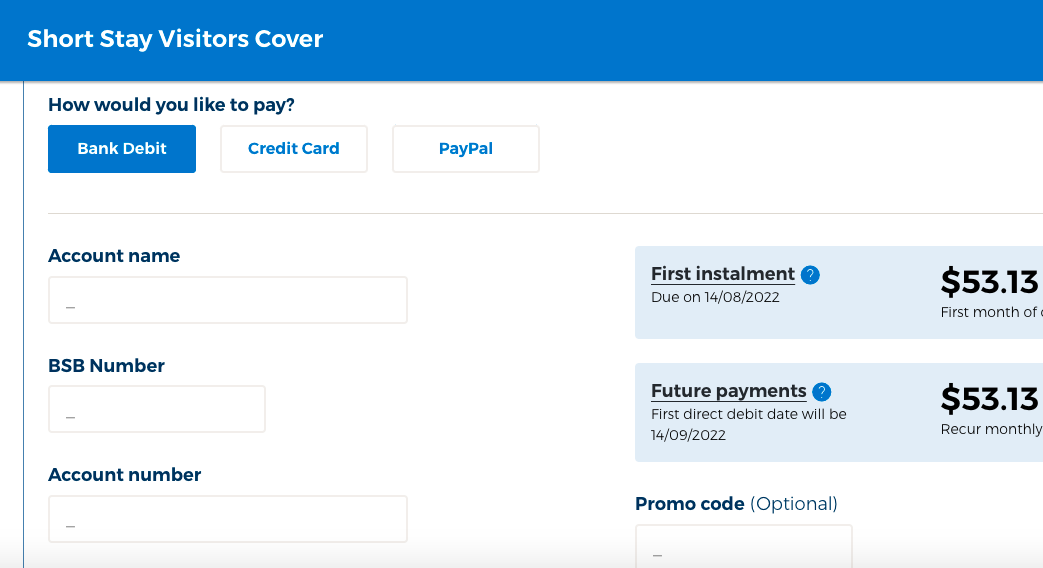Screen dimensions: 1043x568
Task: Click the Future payments $53.13 amount
Action: [989, 399]
